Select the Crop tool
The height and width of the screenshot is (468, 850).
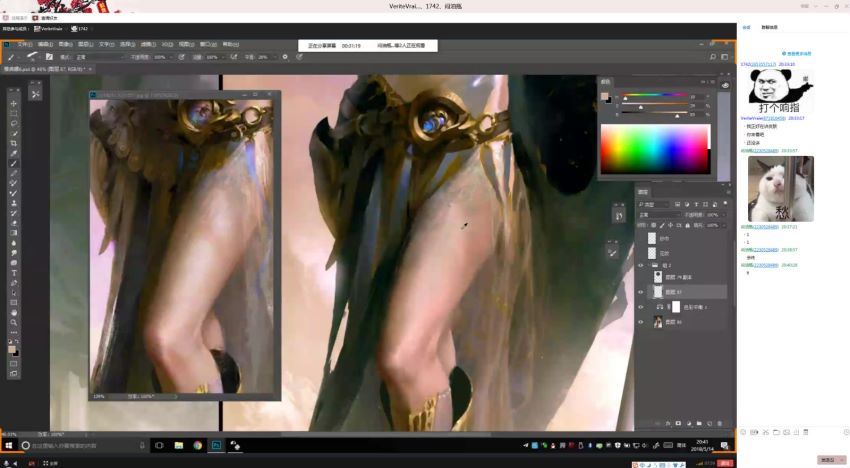point(14,143)
